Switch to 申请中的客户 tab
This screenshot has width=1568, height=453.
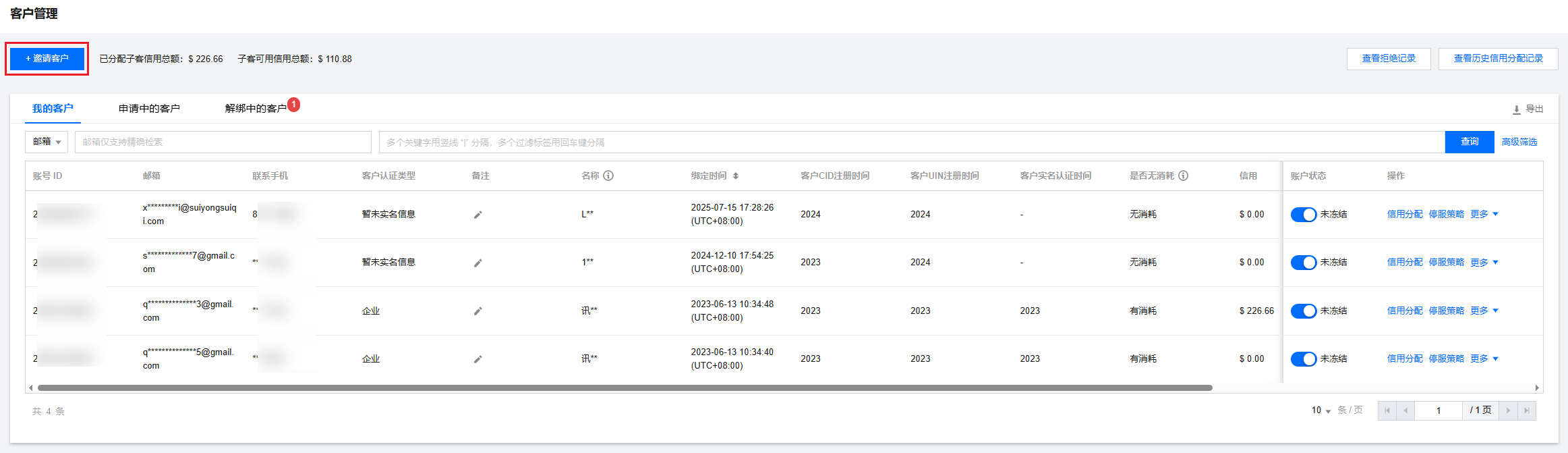pos(149,109)
